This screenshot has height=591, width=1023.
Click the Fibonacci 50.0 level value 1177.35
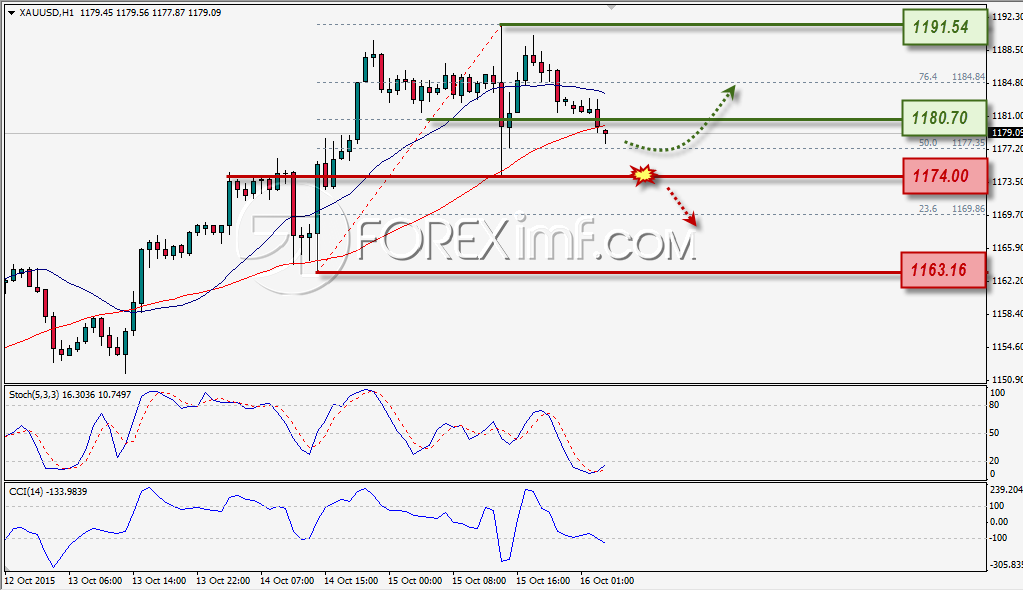968,143
